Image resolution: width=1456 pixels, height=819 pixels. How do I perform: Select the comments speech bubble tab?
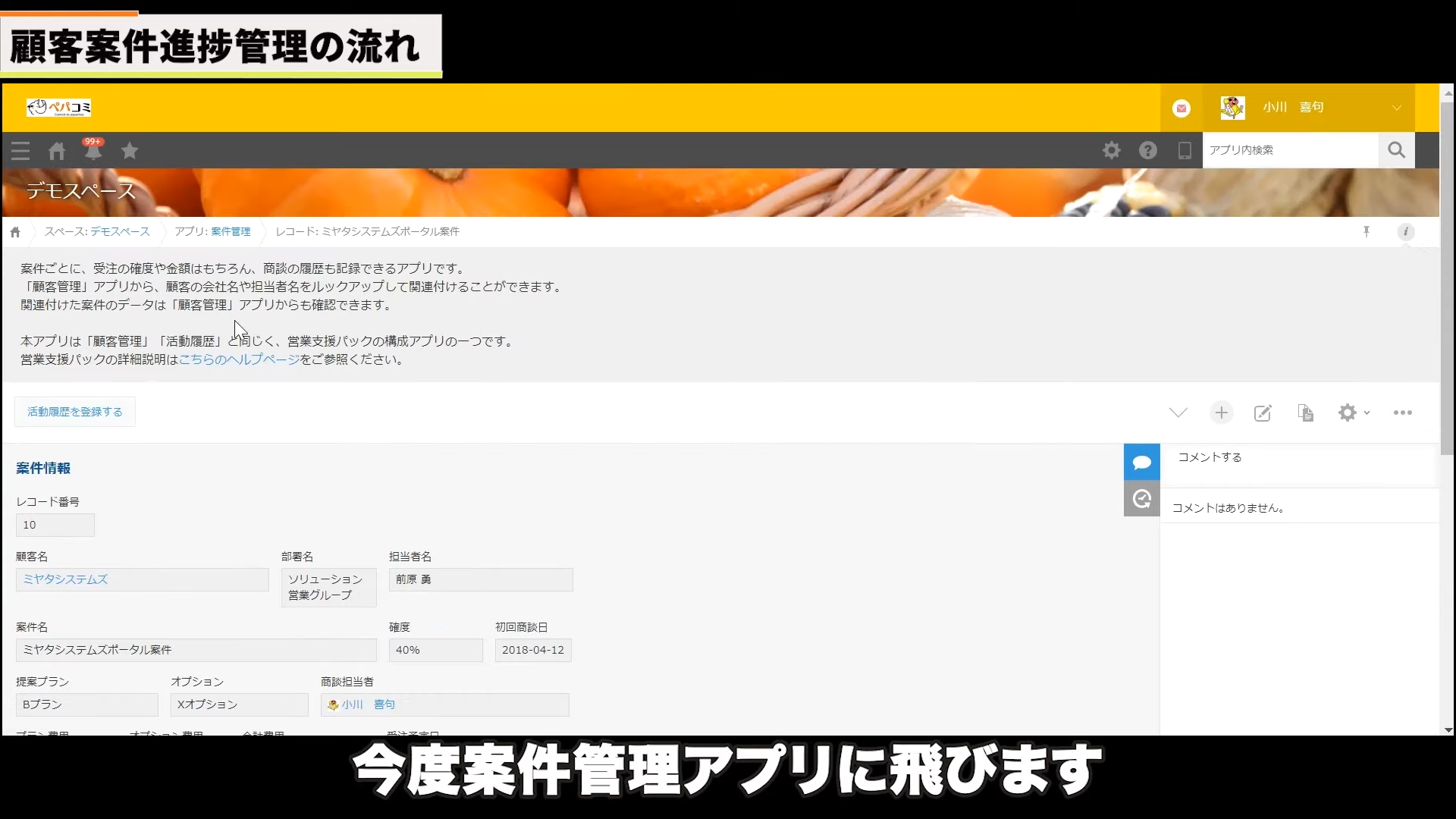click(x=1142, y=463)
